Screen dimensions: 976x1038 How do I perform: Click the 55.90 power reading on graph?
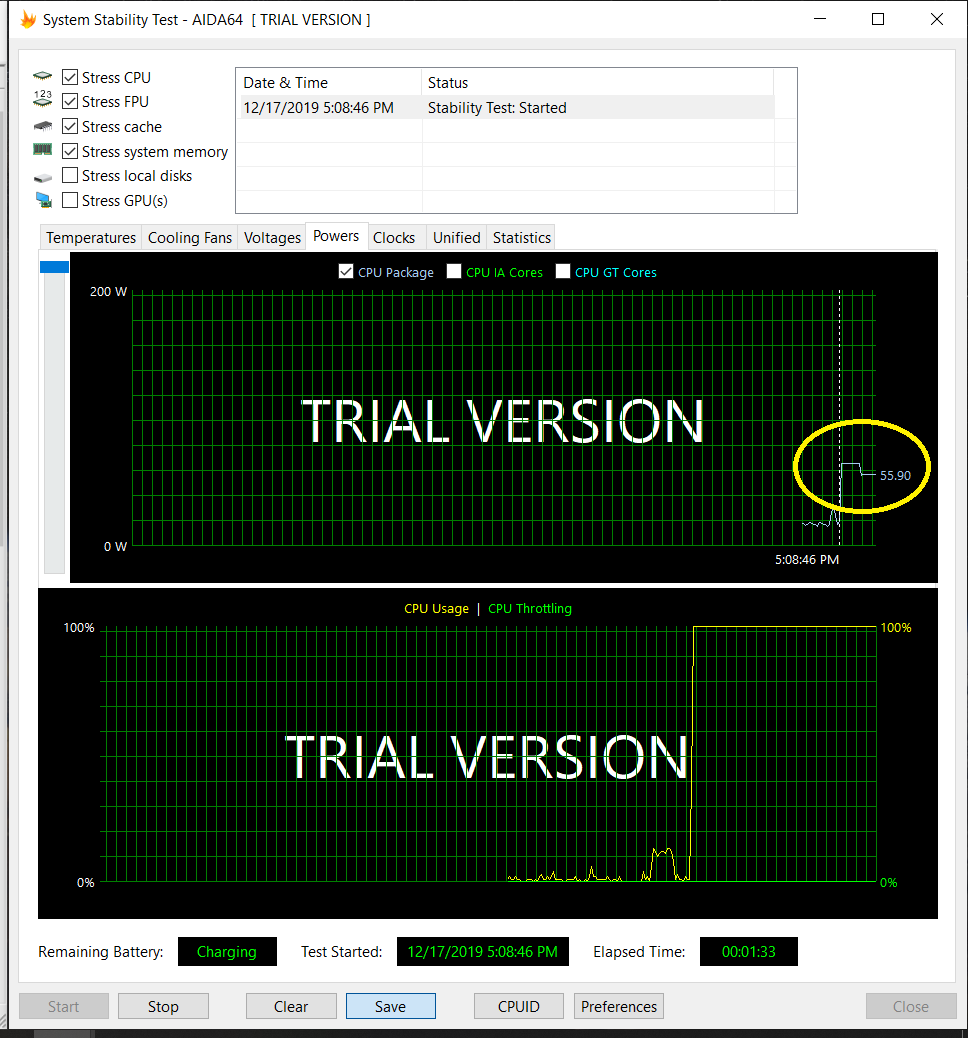[895, 475]
